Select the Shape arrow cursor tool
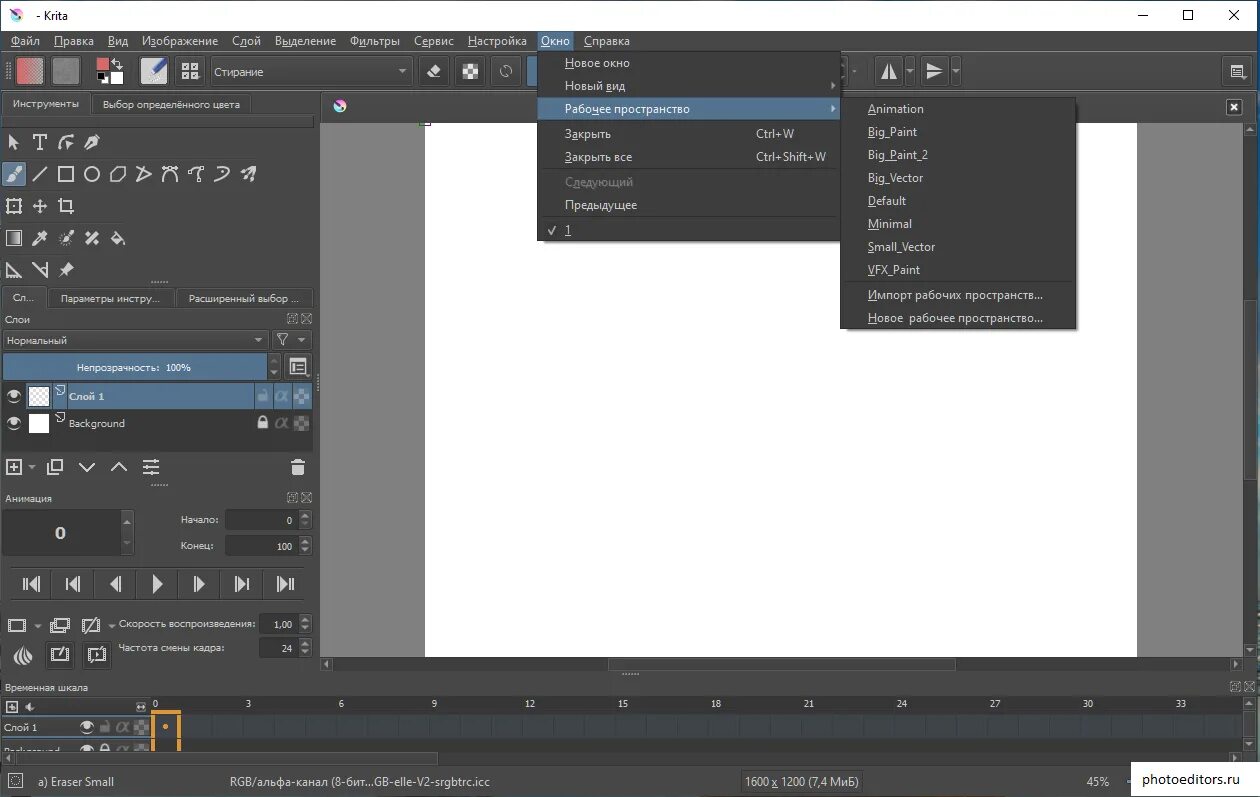Image resolution: width=1260 pixels, height=797 pixels. click(14, 142)
